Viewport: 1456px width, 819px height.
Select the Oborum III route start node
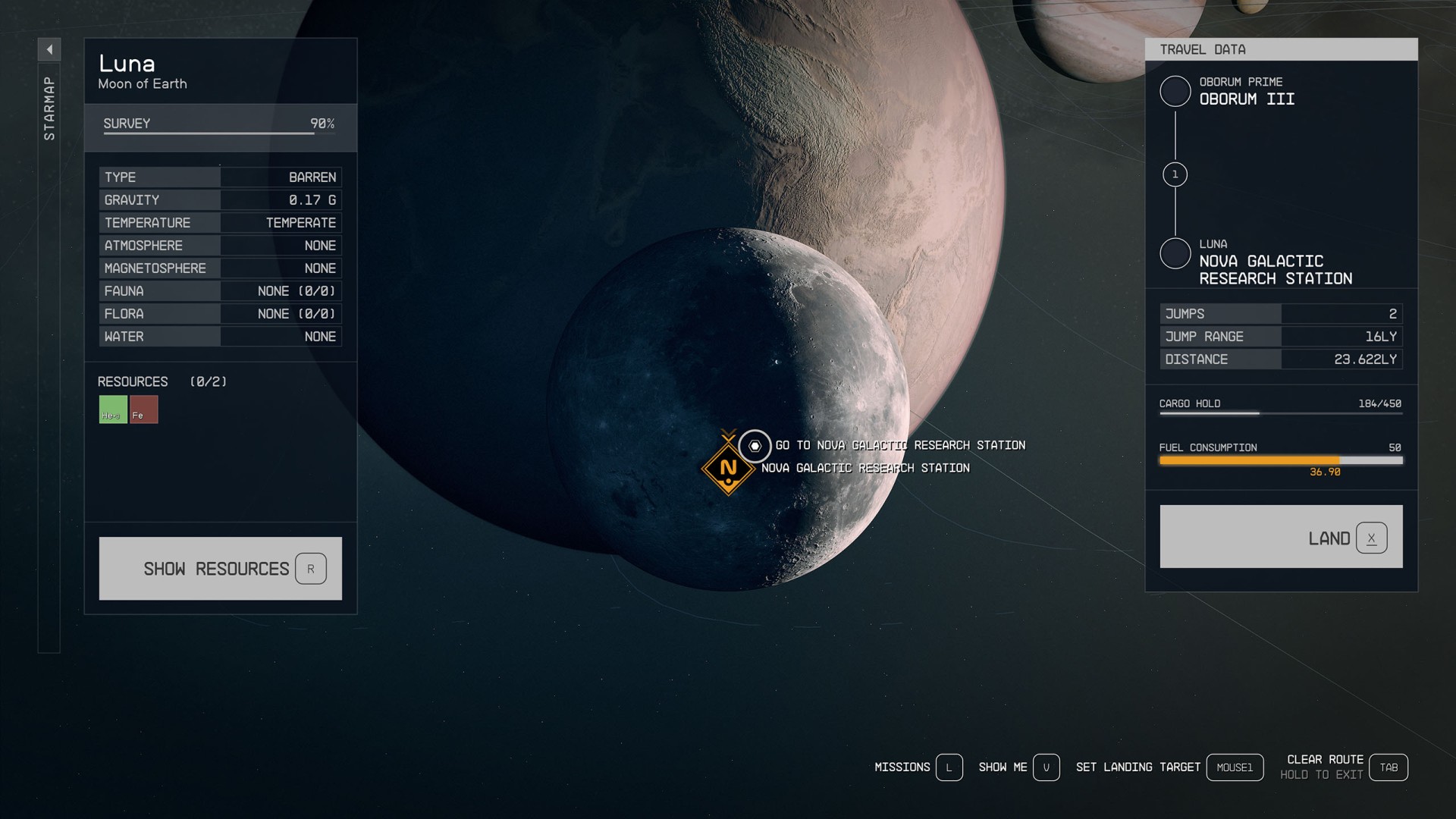click(1175, 91)
